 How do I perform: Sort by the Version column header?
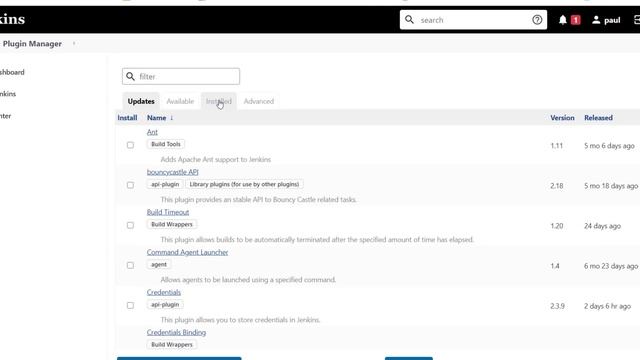562,118
